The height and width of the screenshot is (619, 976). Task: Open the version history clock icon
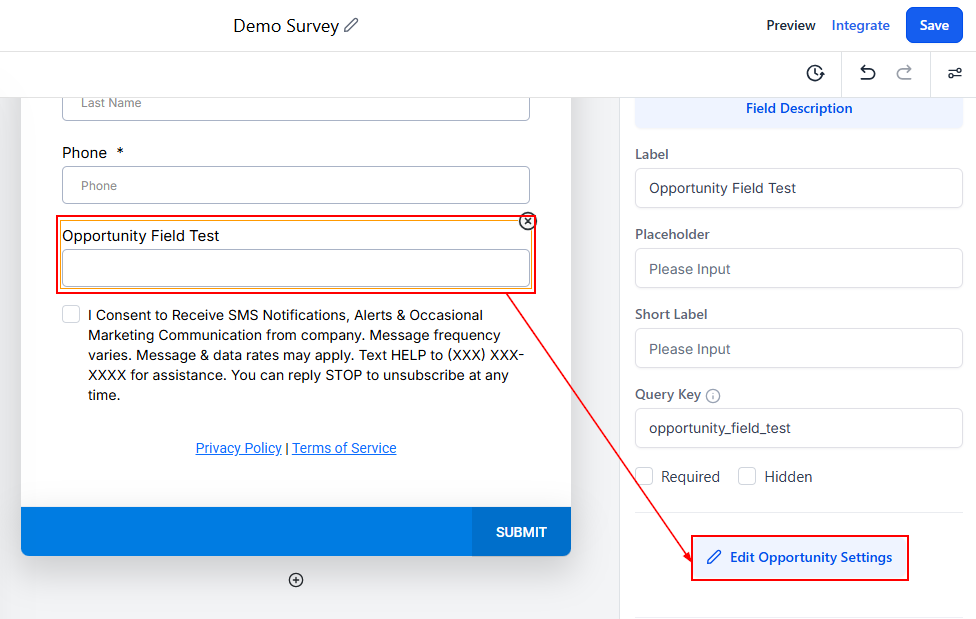(815, 73)
